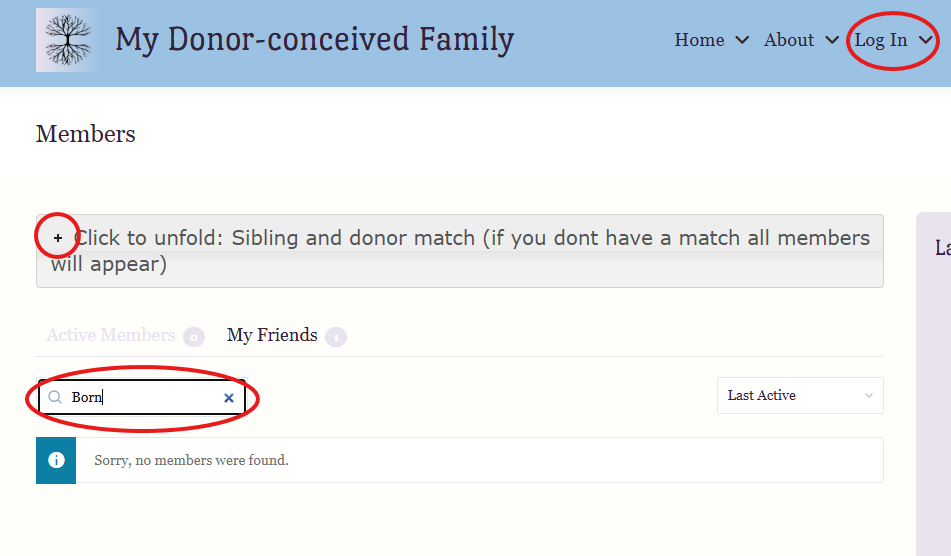Click the magnifier icon in member search
This screenshot has height=556, width=951.
pyautogui.click(x=56, y=397)
